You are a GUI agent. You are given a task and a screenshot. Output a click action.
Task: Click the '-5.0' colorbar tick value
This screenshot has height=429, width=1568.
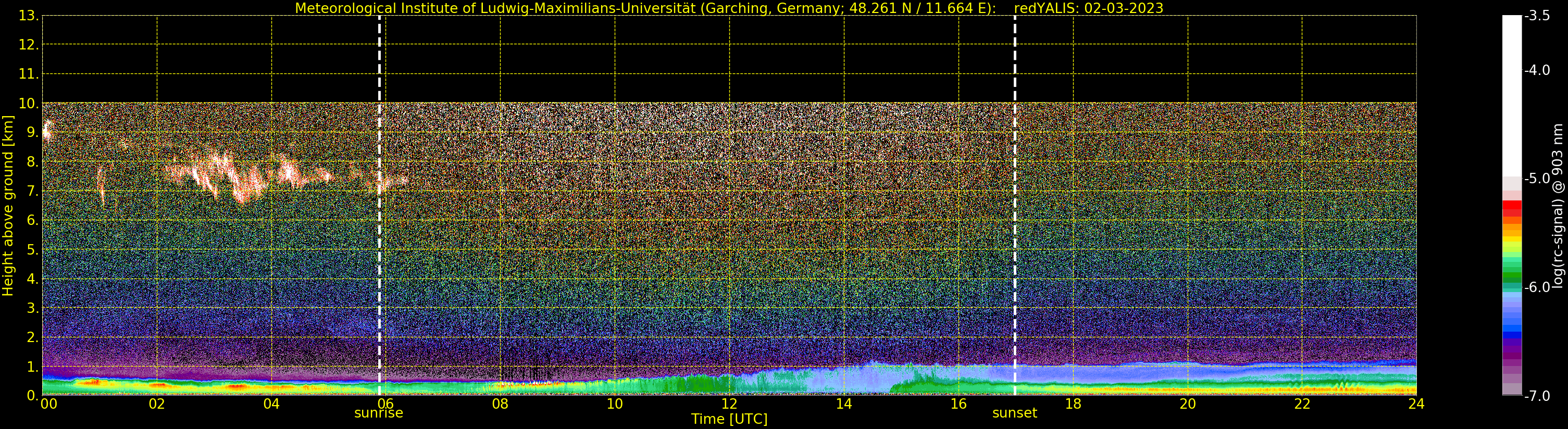pos(1537,179)
